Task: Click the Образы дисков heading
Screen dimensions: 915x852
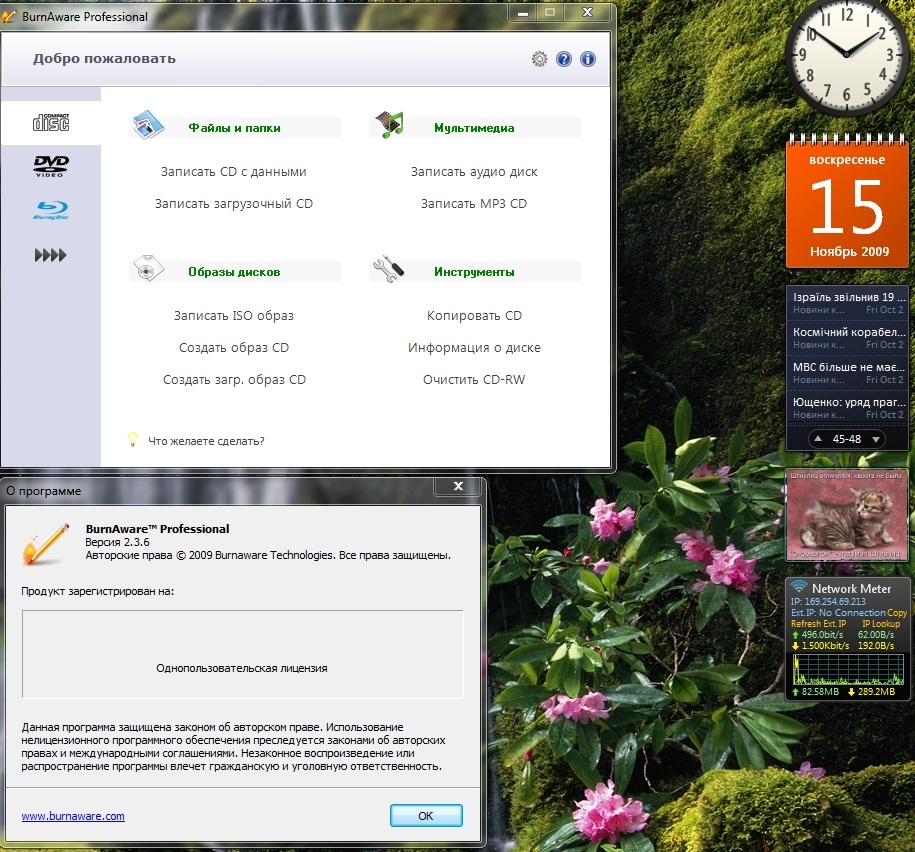Action: pyautogui.click(x=235, y=272)
